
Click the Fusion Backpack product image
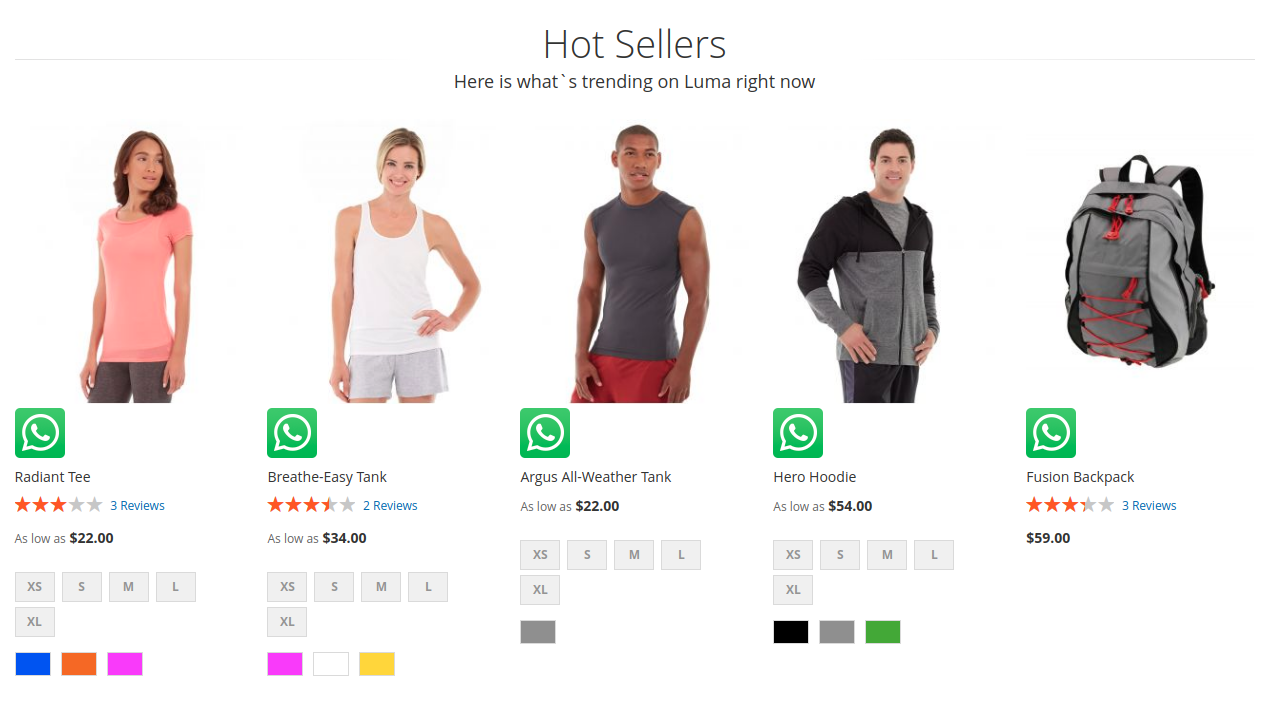[x=1140, y=262]
